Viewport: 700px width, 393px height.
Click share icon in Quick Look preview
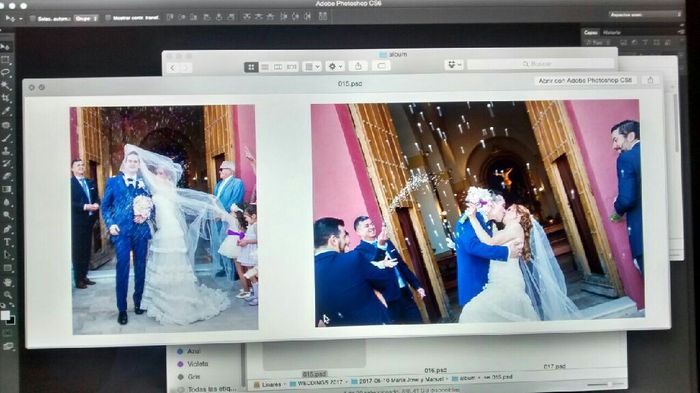tap(650, 80)
